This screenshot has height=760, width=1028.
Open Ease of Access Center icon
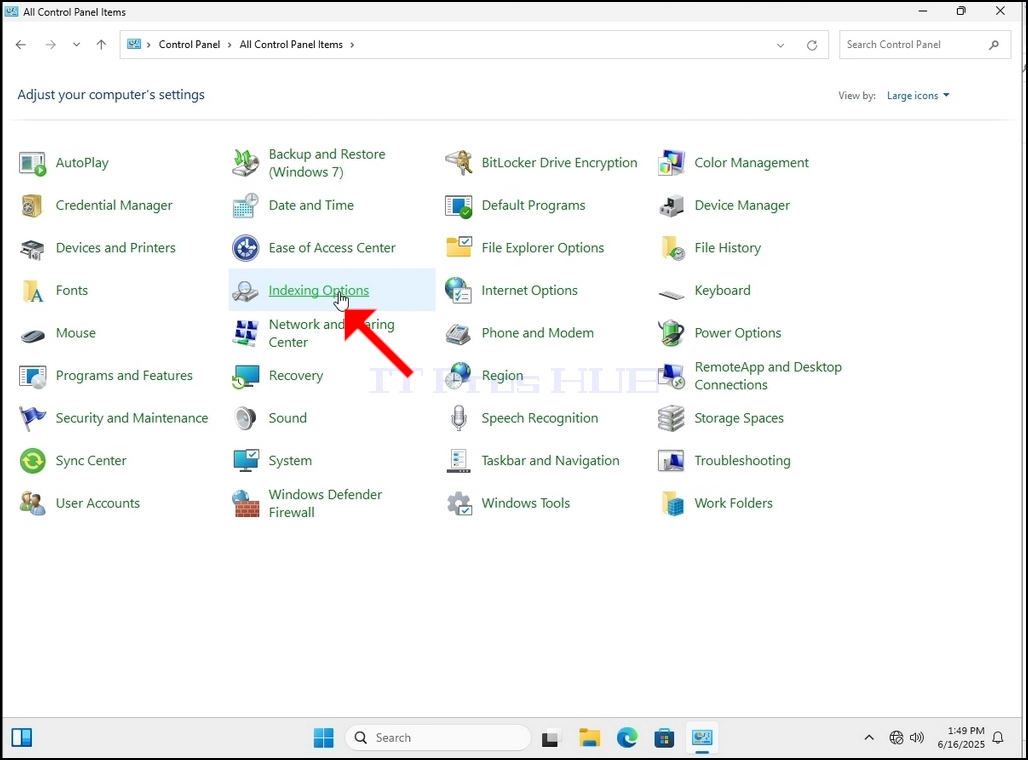[x=245, y=249]
